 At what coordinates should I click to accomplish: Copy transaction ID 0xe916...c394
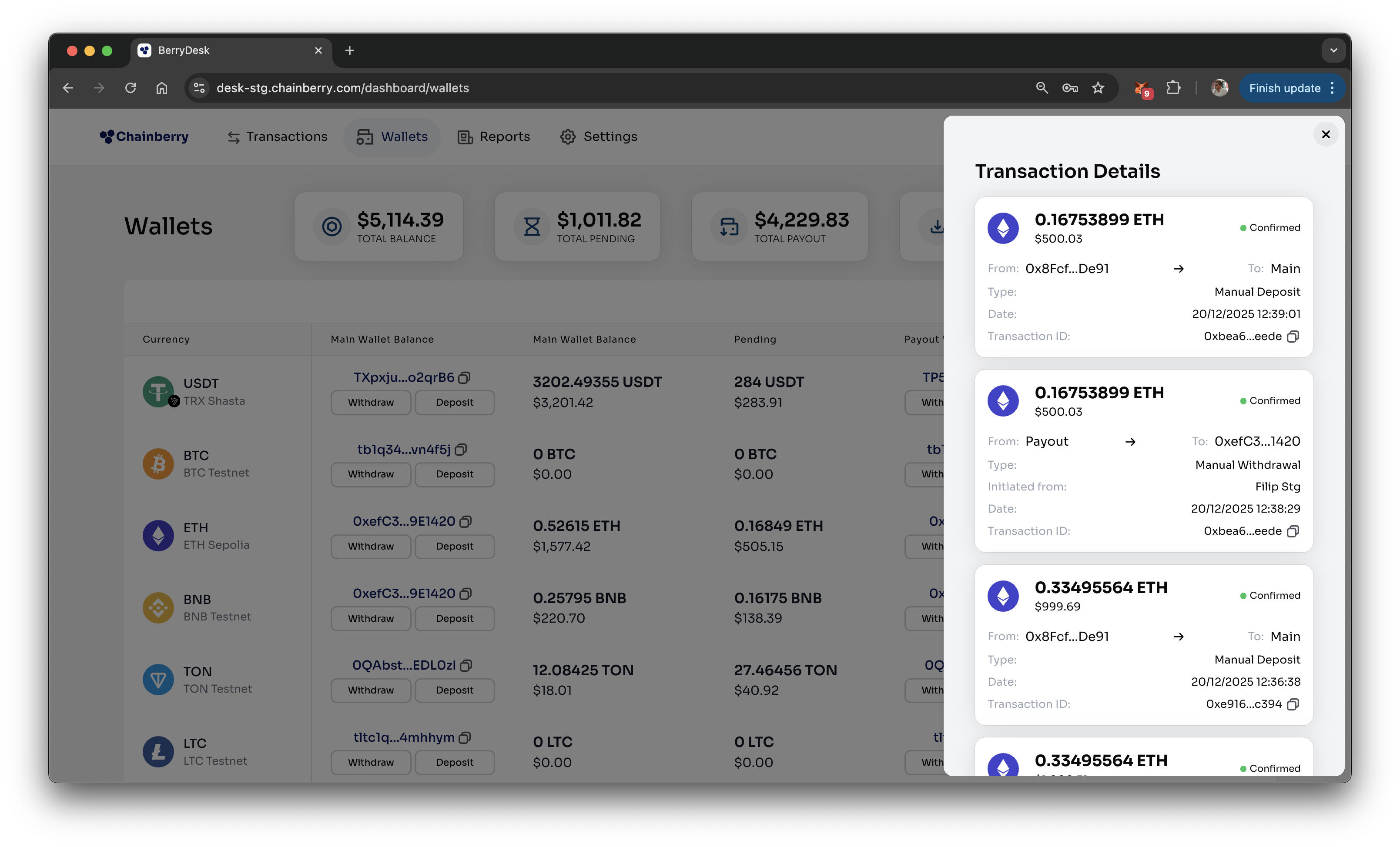pos(1293,704)
